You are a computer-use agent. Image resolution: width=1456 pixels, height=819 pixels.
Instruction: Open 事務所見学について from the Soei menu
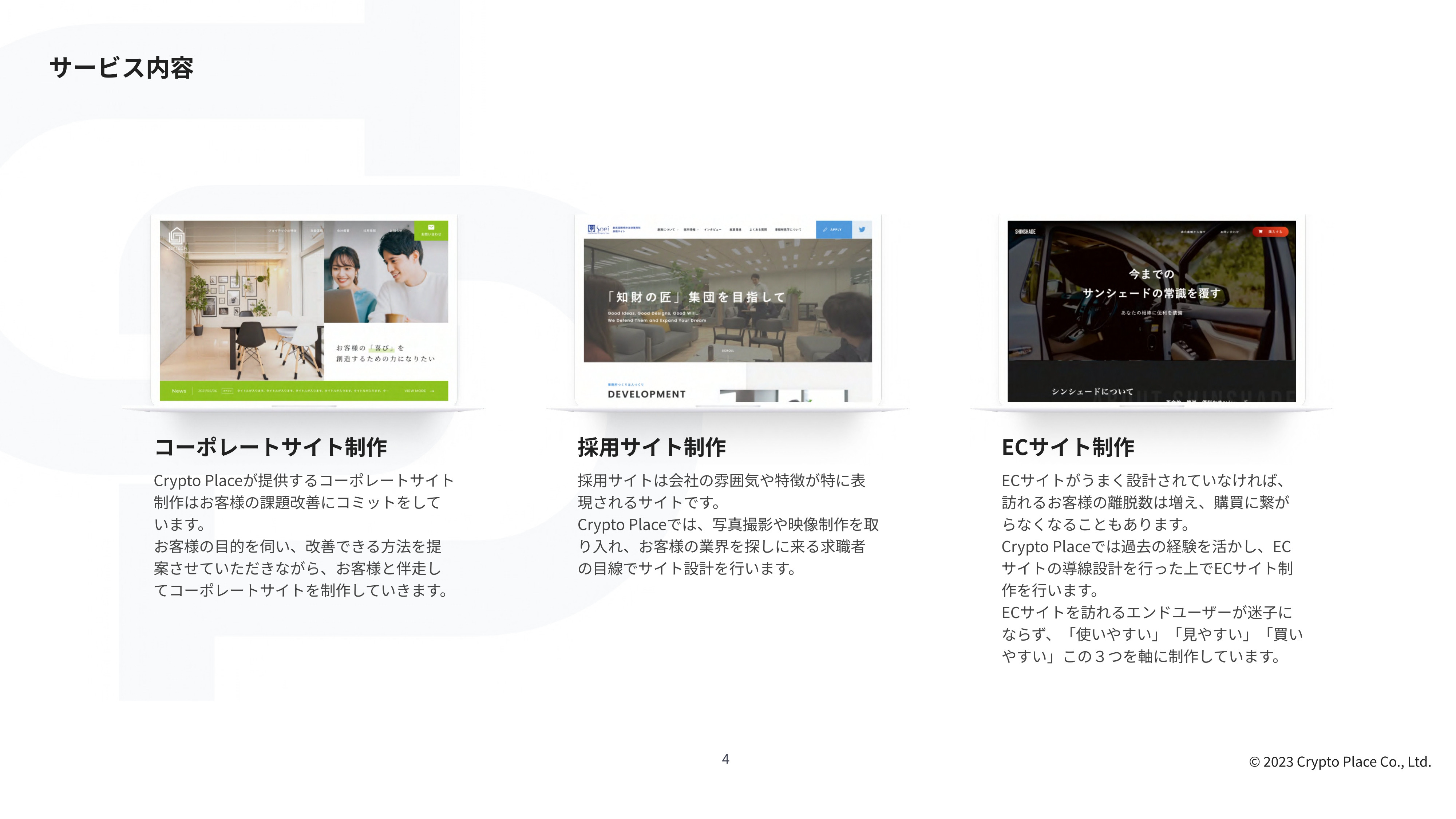[788, 229]
